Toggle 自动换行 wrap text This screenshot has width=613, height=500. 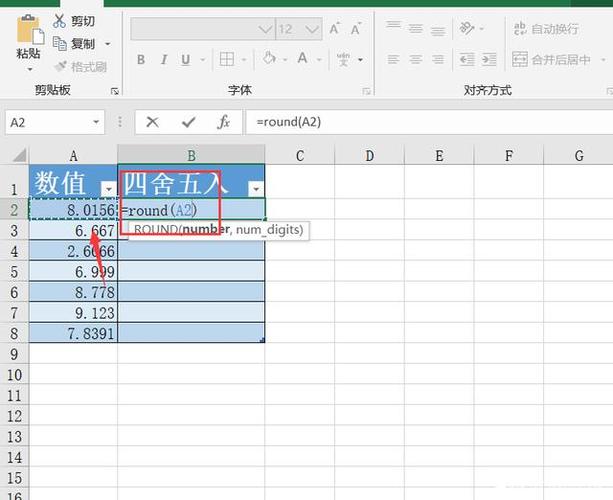click(x=546, y=29)
